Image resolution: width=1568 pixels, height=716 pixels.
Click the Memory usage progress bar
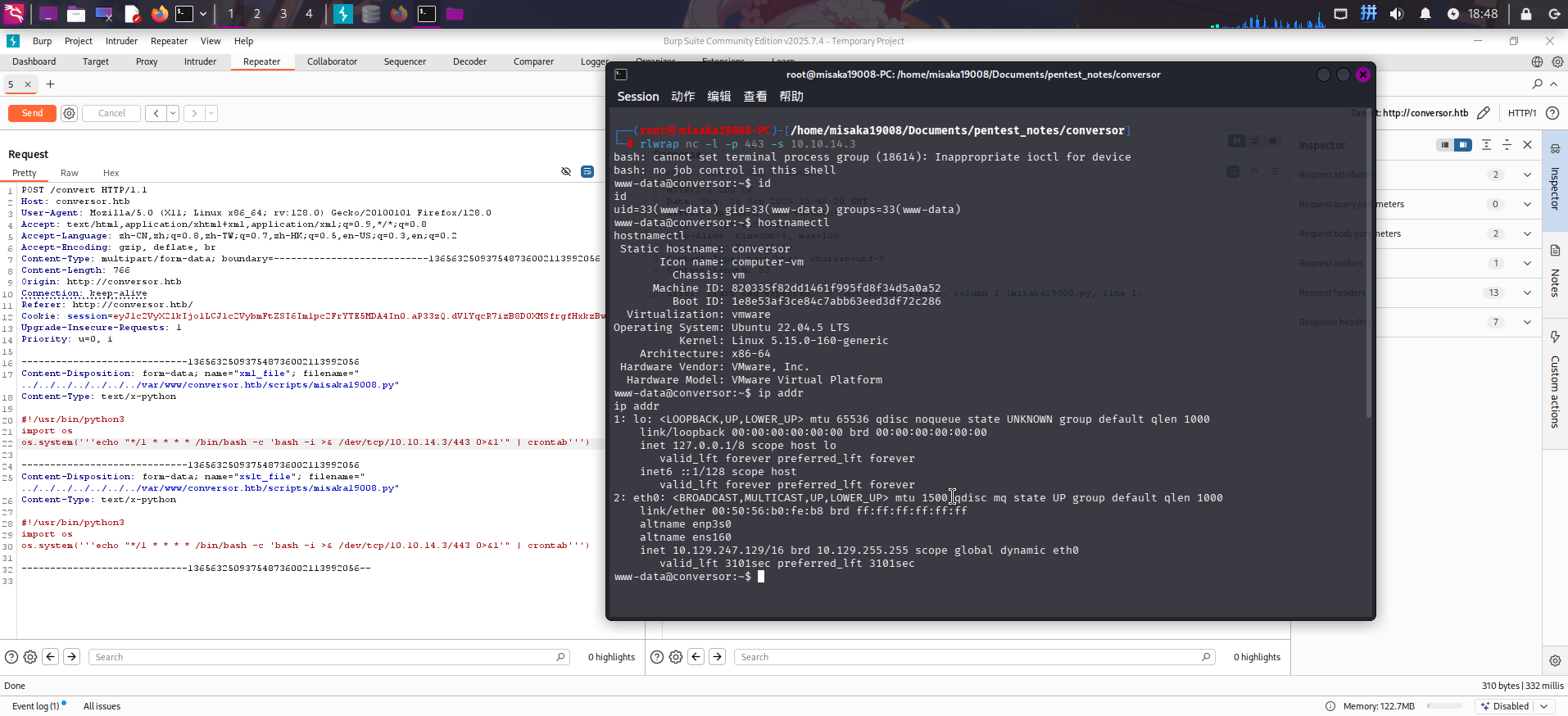[x=1444, y=706]
